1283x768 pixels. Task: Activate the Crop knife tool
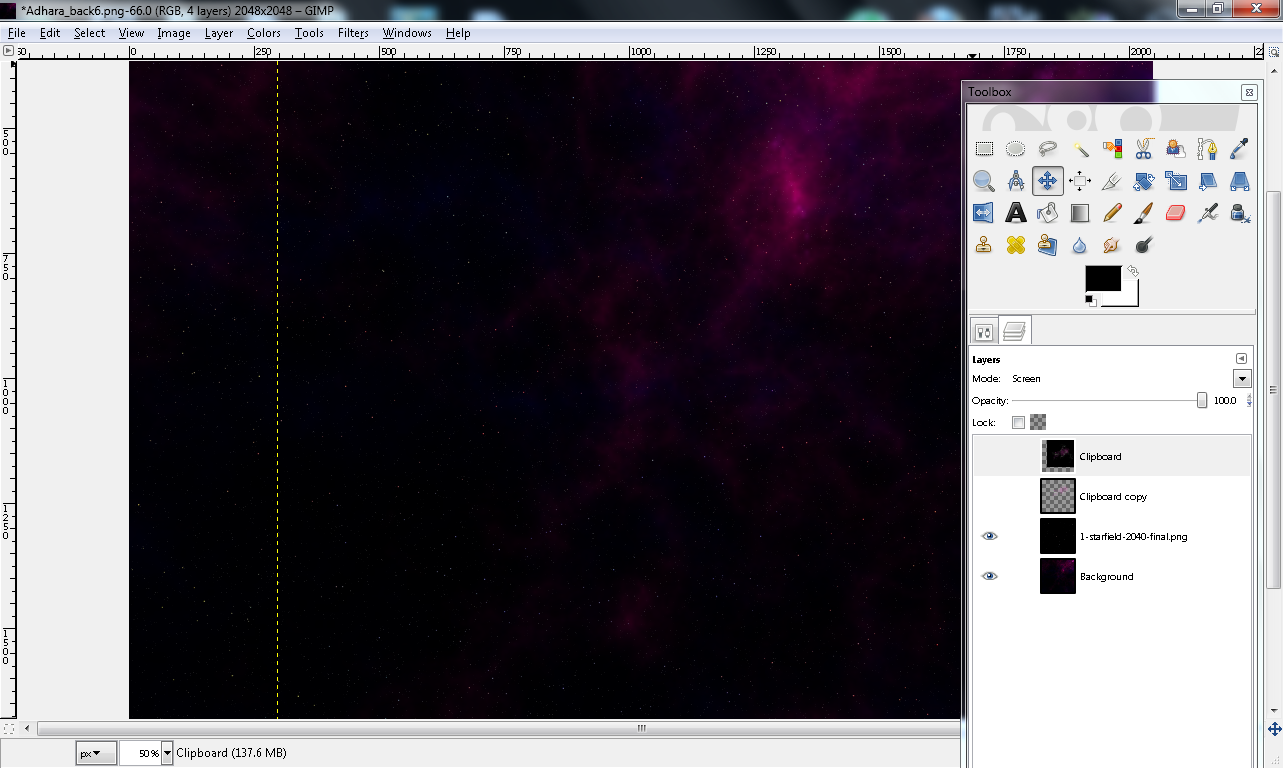1112,181
